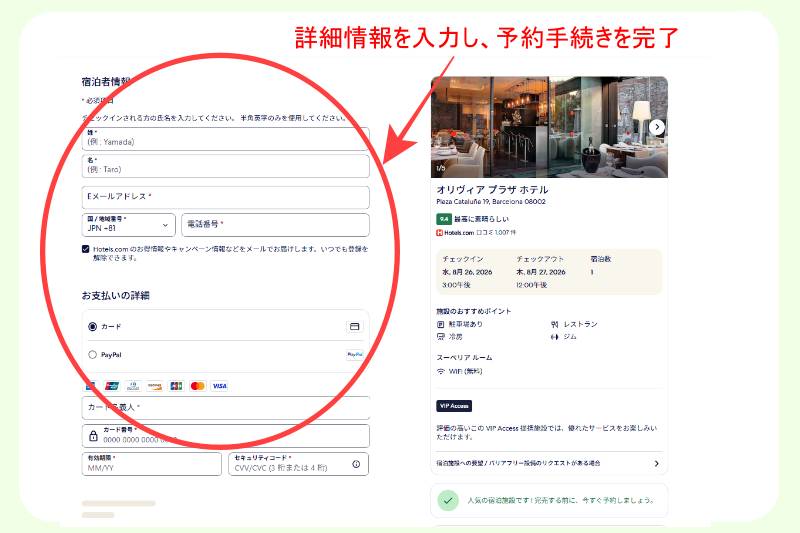The image size is (800, 533).
Task: Click the lock icon in card number field
Action: 93,436
